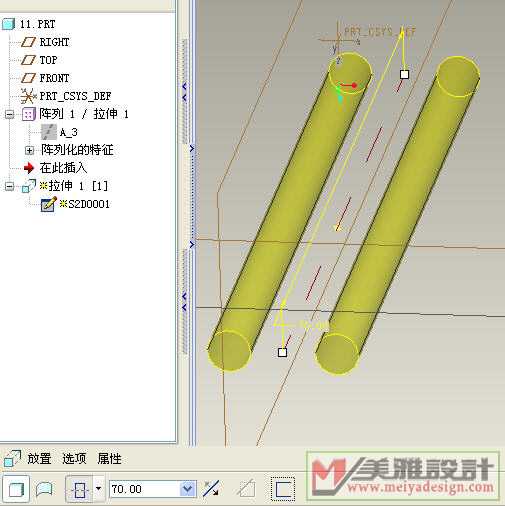
Task: Open the 选项 tab
Action: 74,459
